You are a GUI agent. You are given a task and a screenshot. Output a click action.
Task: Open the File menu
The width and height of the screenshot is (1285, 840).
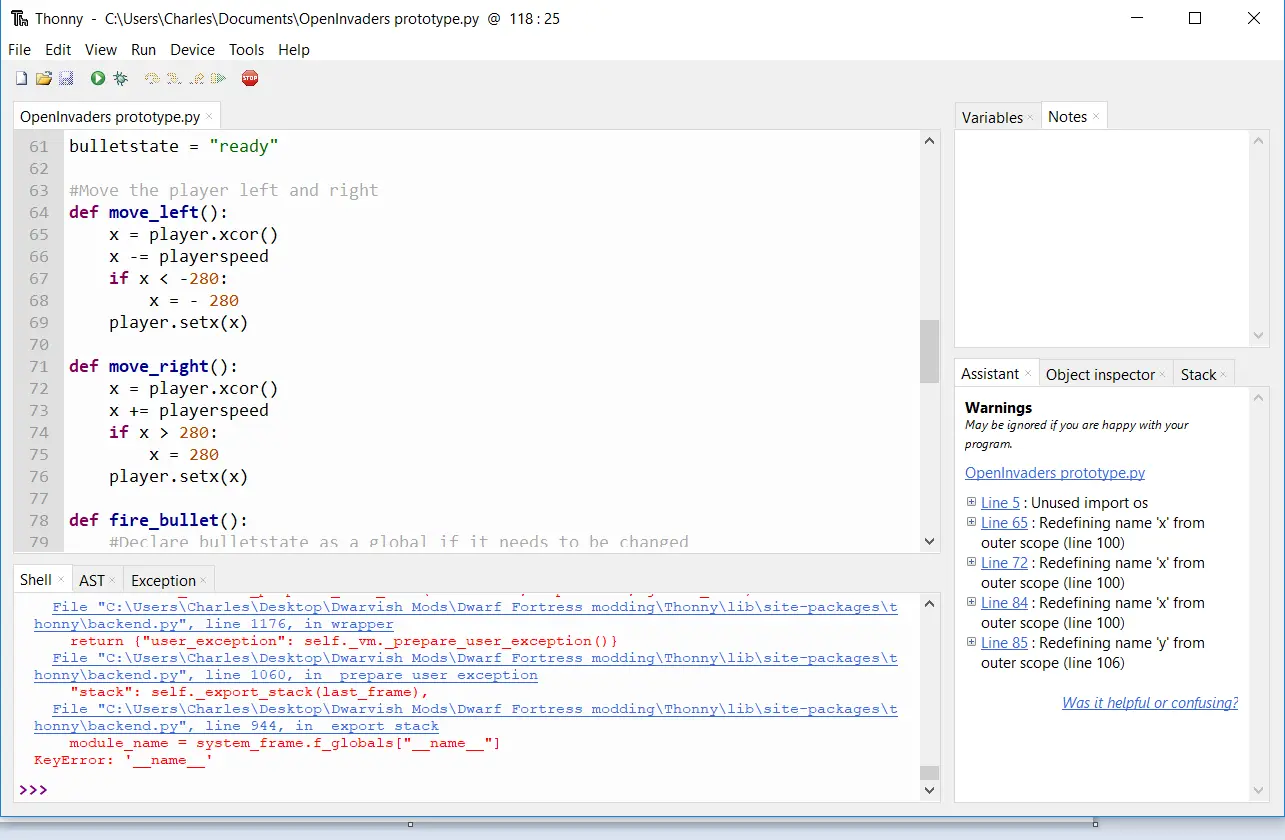pos(19,49)
